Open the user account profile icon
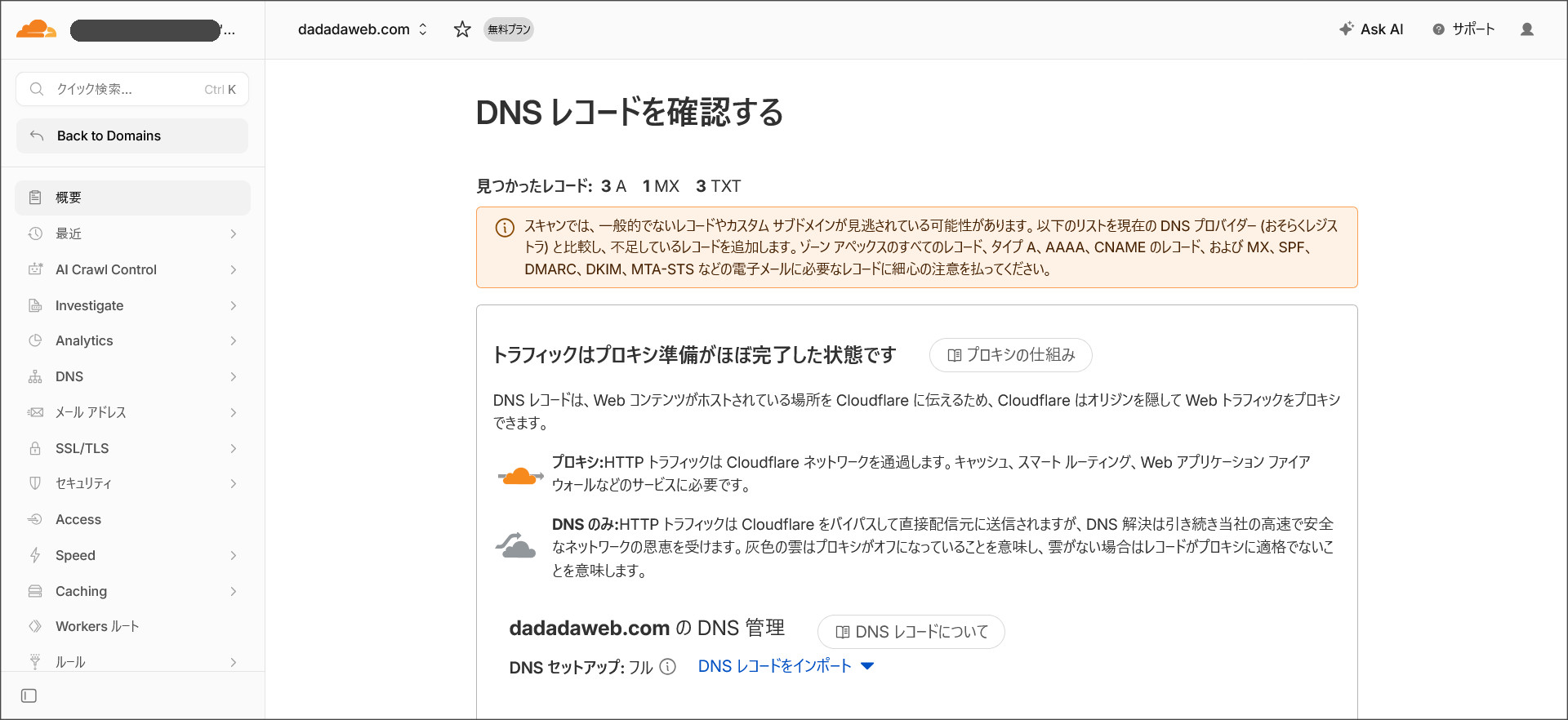Image resolution: width=1568 pixels, height=720 pixels. (1527, 29)
